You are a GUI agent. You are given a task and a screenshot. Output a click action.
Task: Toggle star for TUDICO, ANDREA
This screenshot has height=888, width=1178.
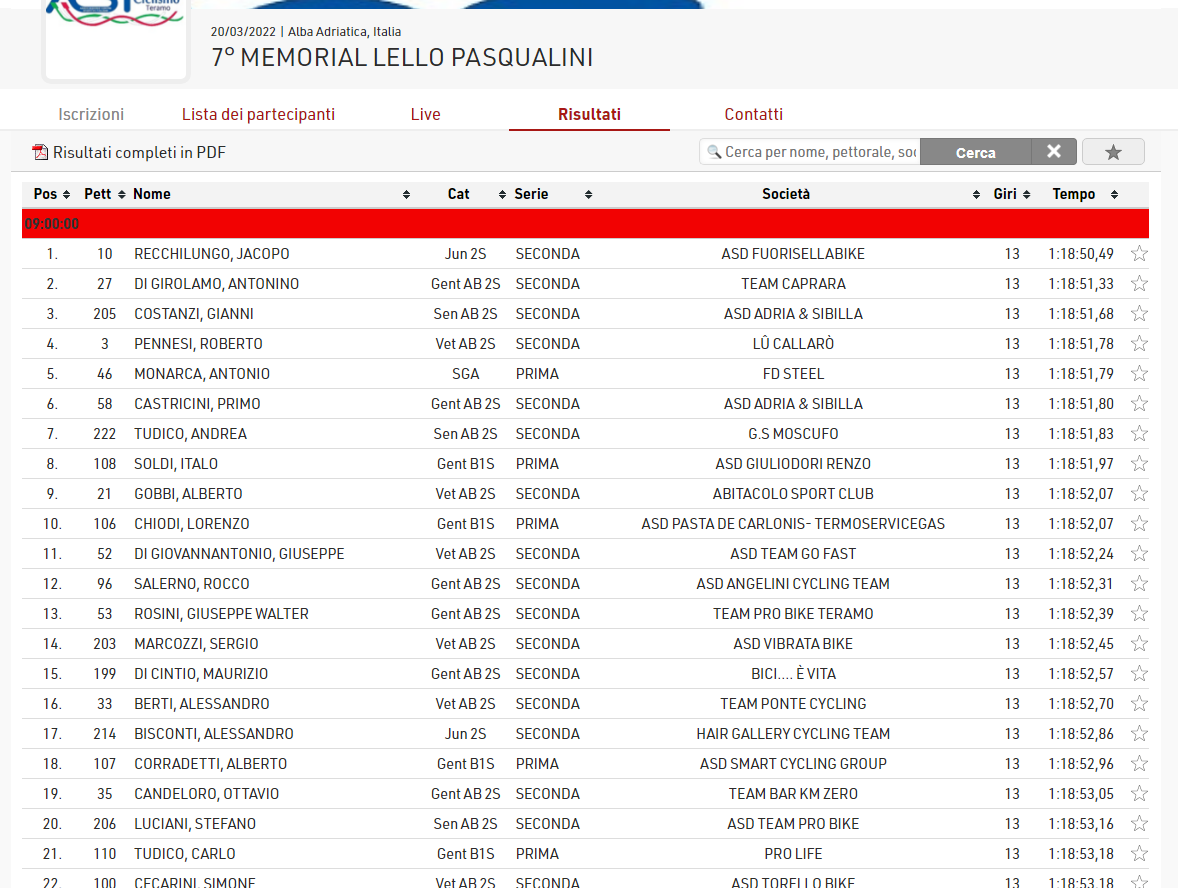click(x=1139, y=434)
